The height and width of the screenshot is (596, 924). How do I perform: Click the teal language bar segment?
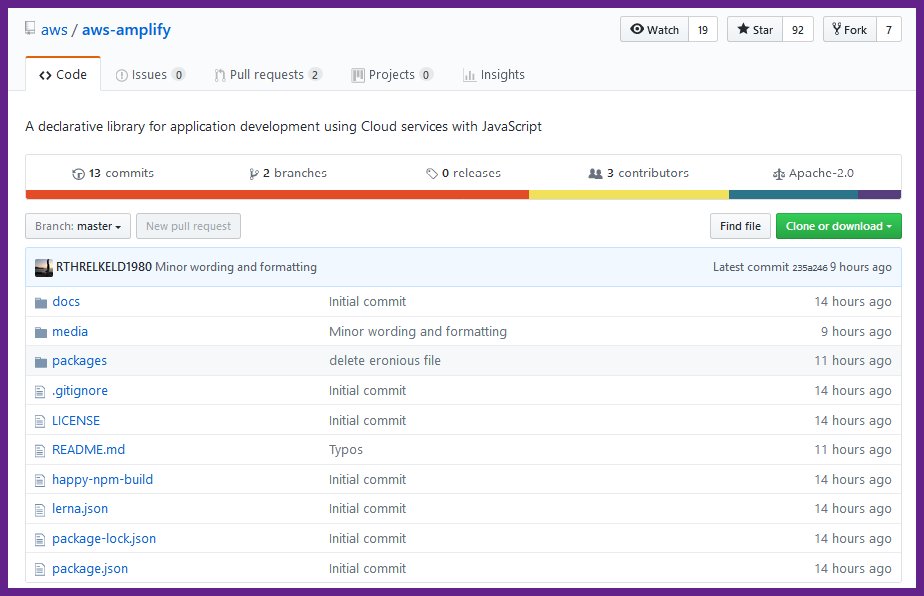(x=793, y=195)
